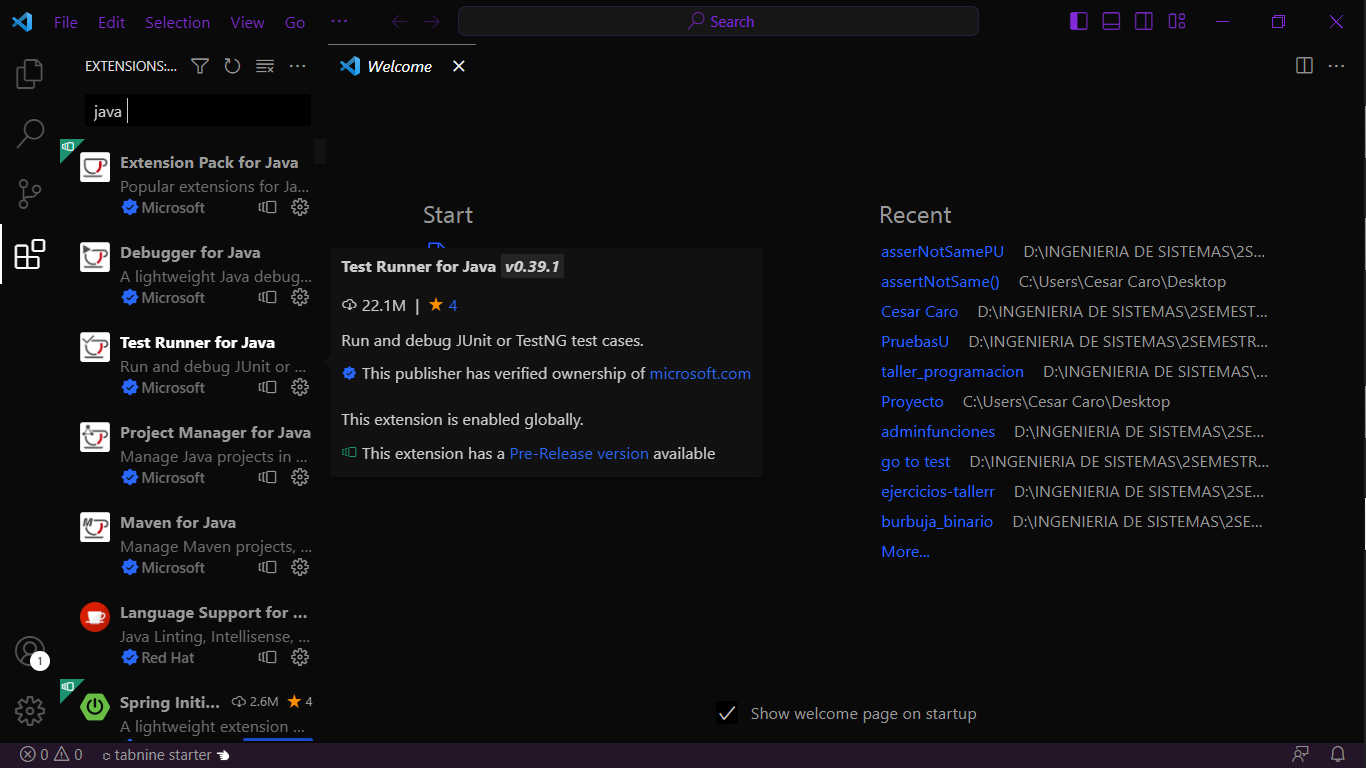Split the editor to the right

pos(1304,66)
